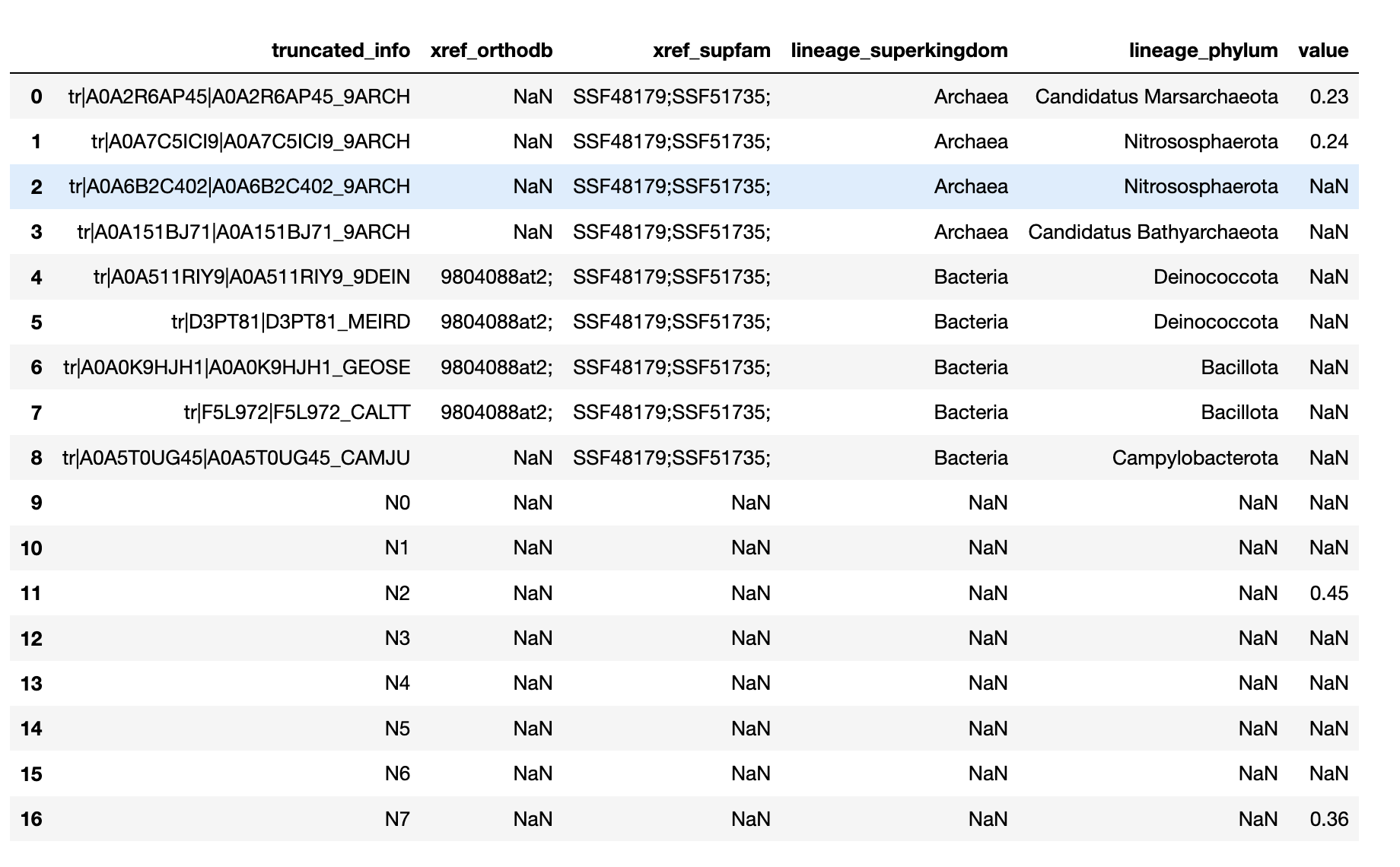1400x867 pixels.
Task: Click value 0.24 in row 1
Action: 1329,141
